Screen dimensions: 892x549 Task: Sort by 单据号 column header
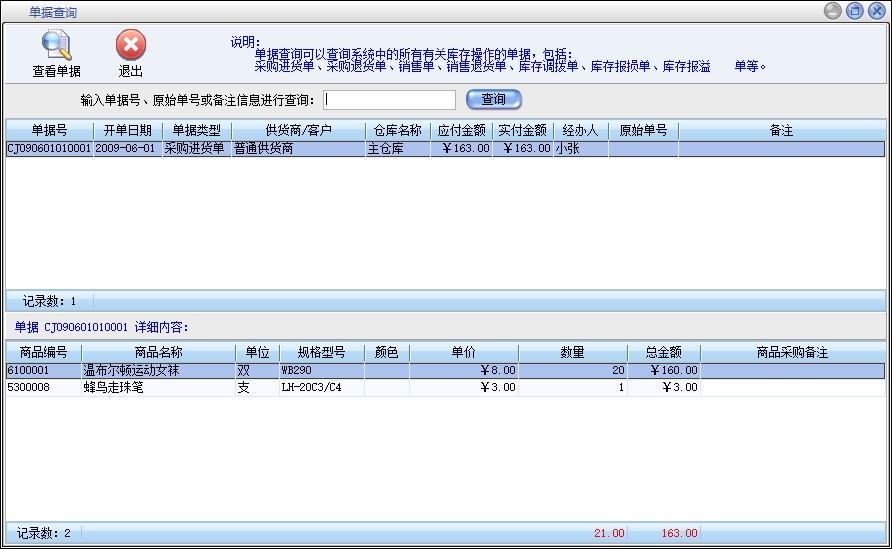[x=49, y=131]
